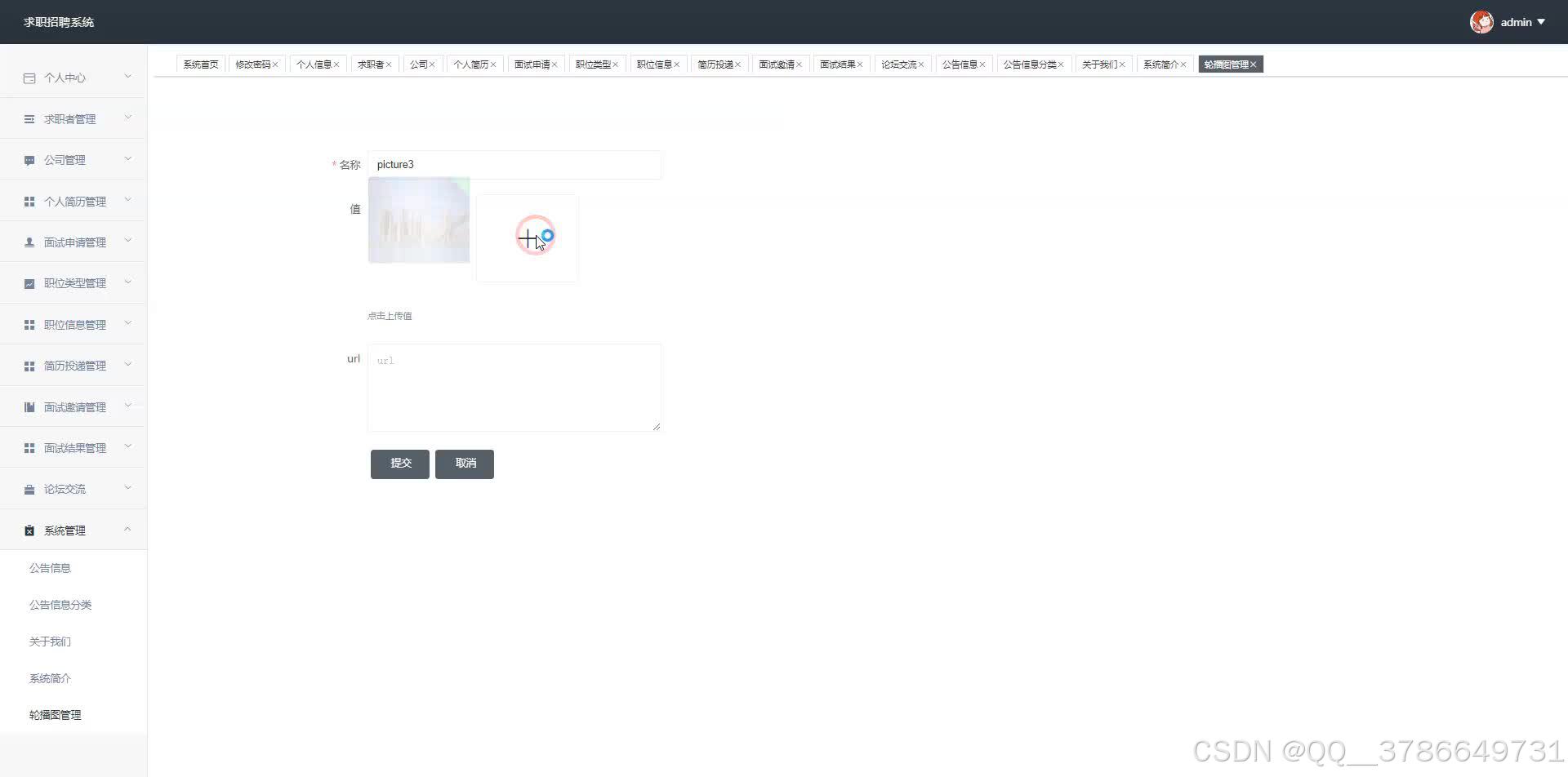
Task: Expand the 职位类型管理 menu chevron
Action: coord(127,282)
